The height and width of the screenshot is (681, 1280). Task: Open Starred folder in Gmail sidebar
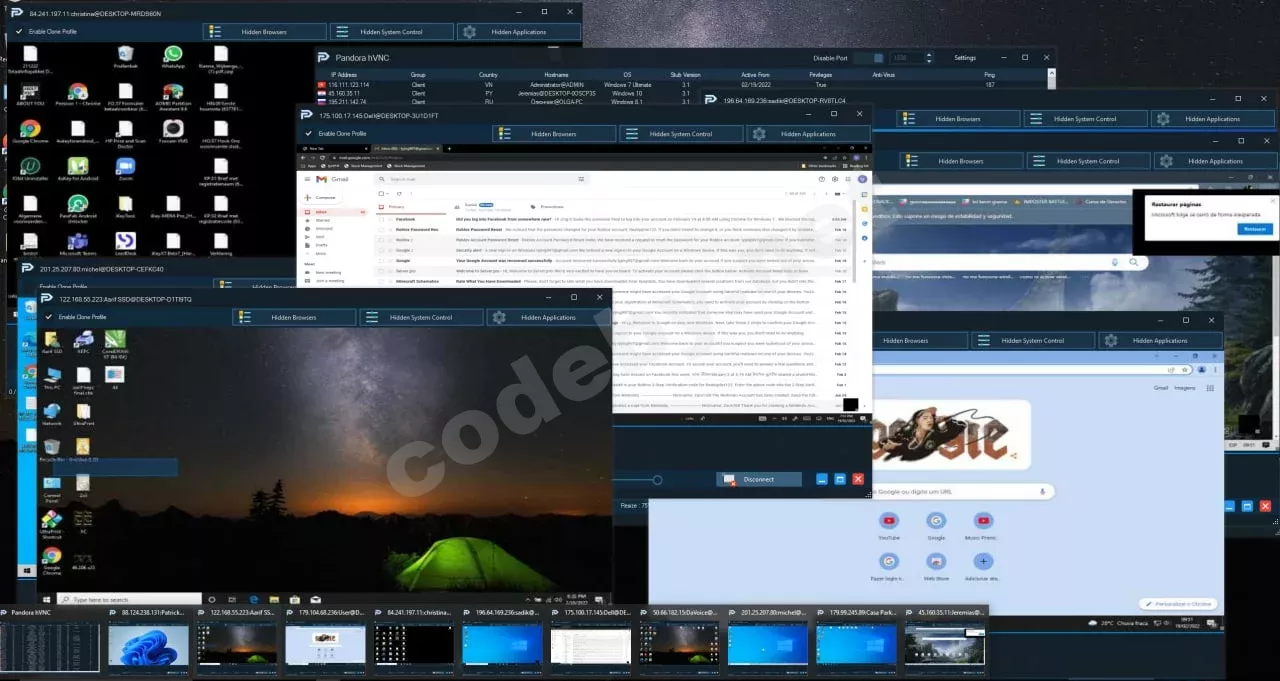click(323, 220)
